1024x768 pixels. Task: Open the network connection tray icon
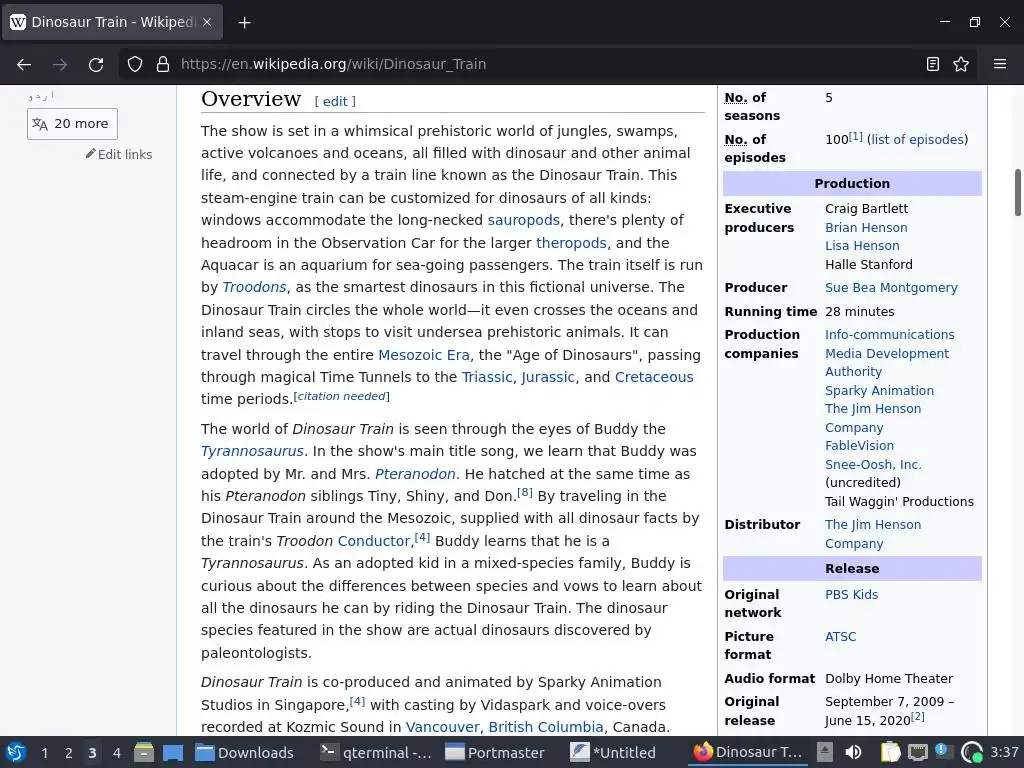918,752
